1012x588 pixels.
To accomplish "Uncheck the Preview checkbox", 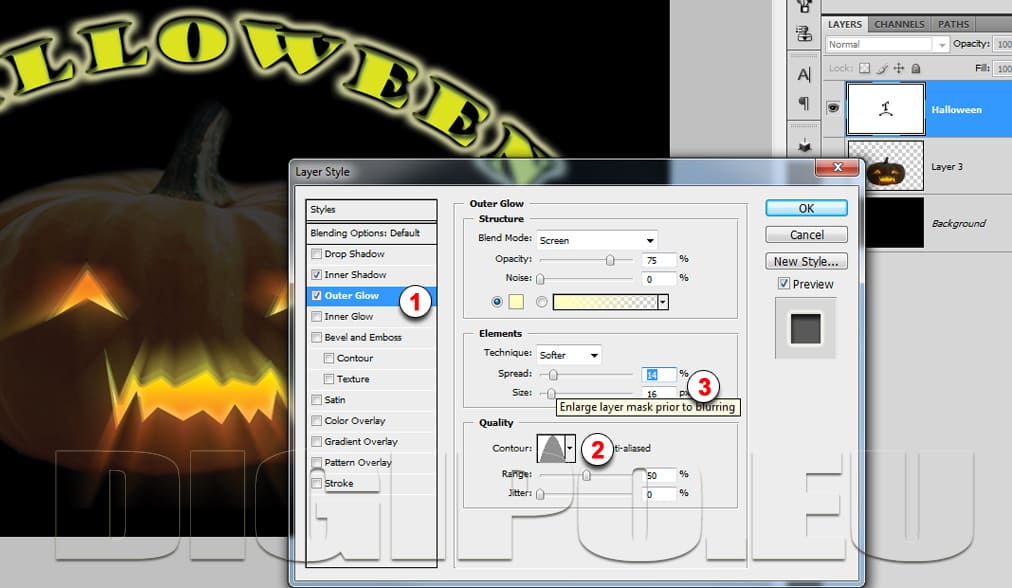I will pyautogui.click(x=783, y=284).
